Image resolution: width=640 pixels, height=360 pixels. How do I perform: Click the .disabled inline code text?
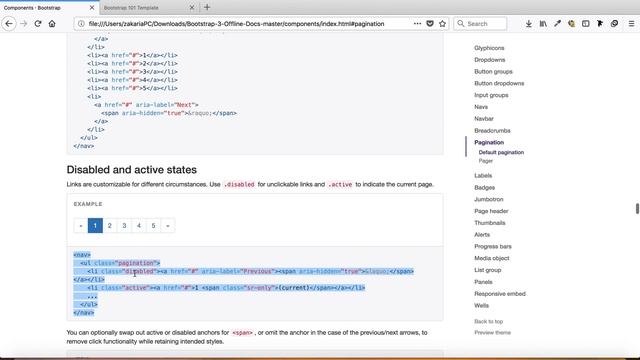[239, 184]
